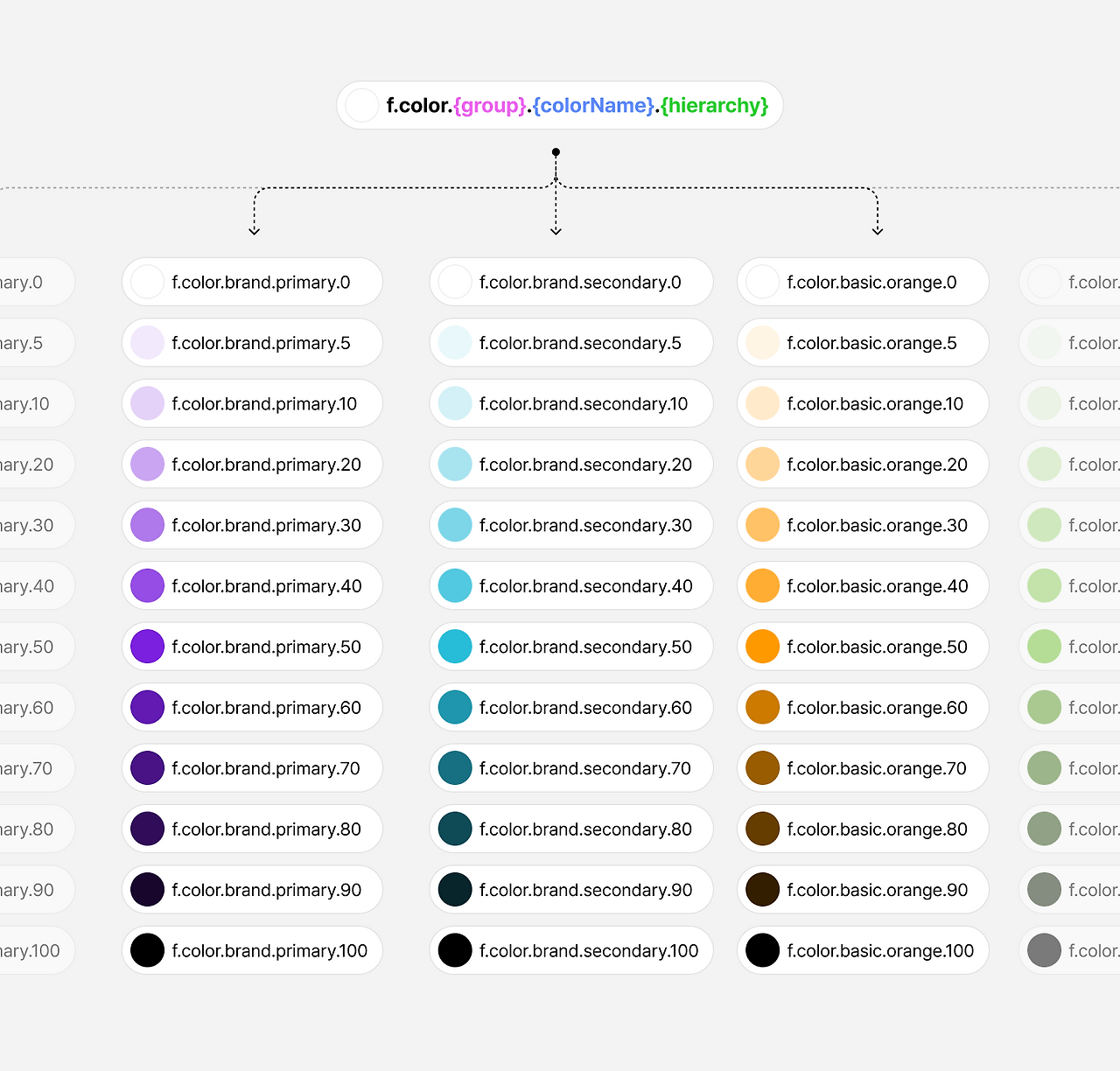
Task: Choose the brown orange.70 color circle
Action: click(762, 768)
